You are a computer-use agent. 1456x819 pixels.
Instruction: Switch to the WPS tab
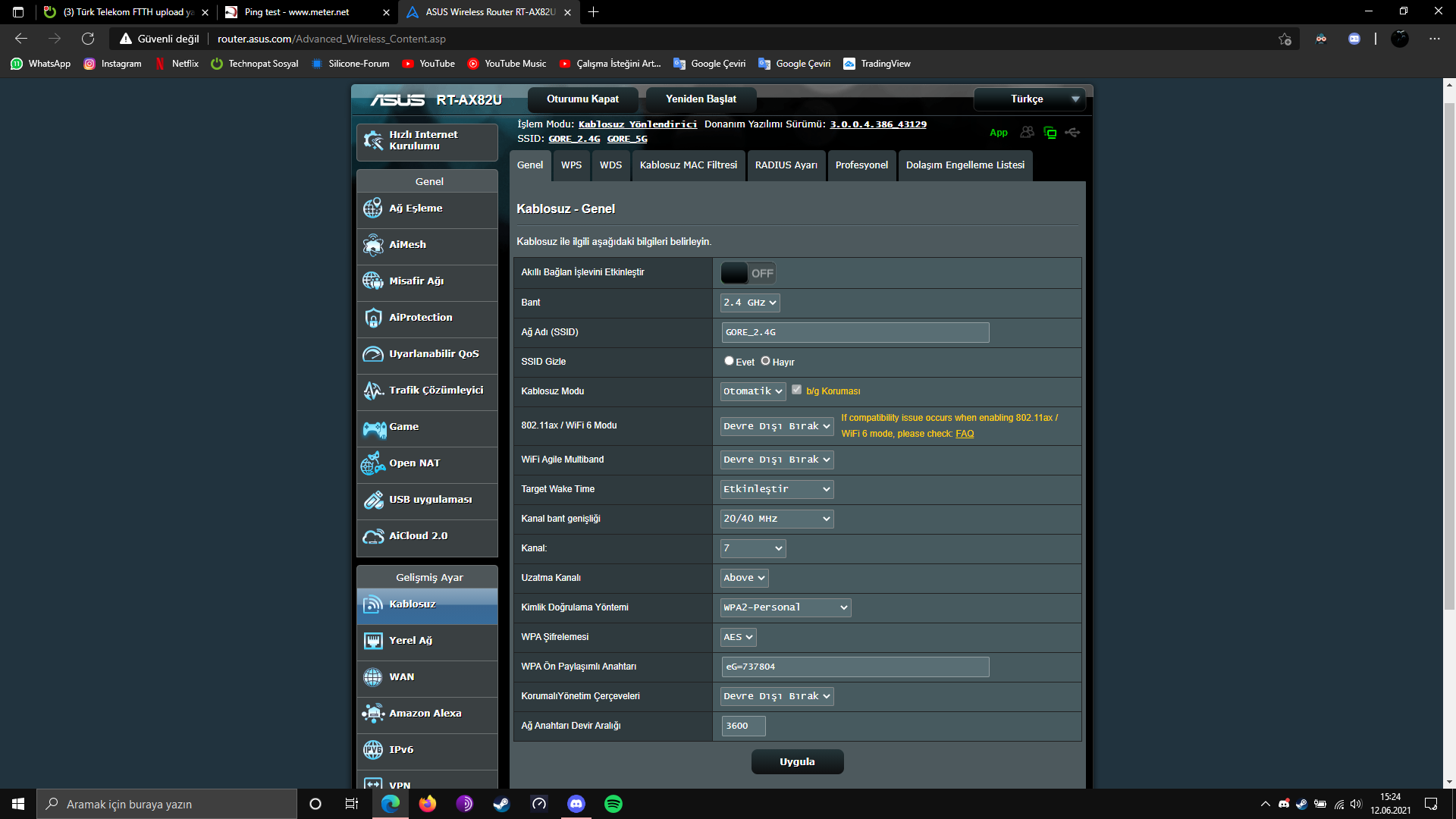[571, 165]
